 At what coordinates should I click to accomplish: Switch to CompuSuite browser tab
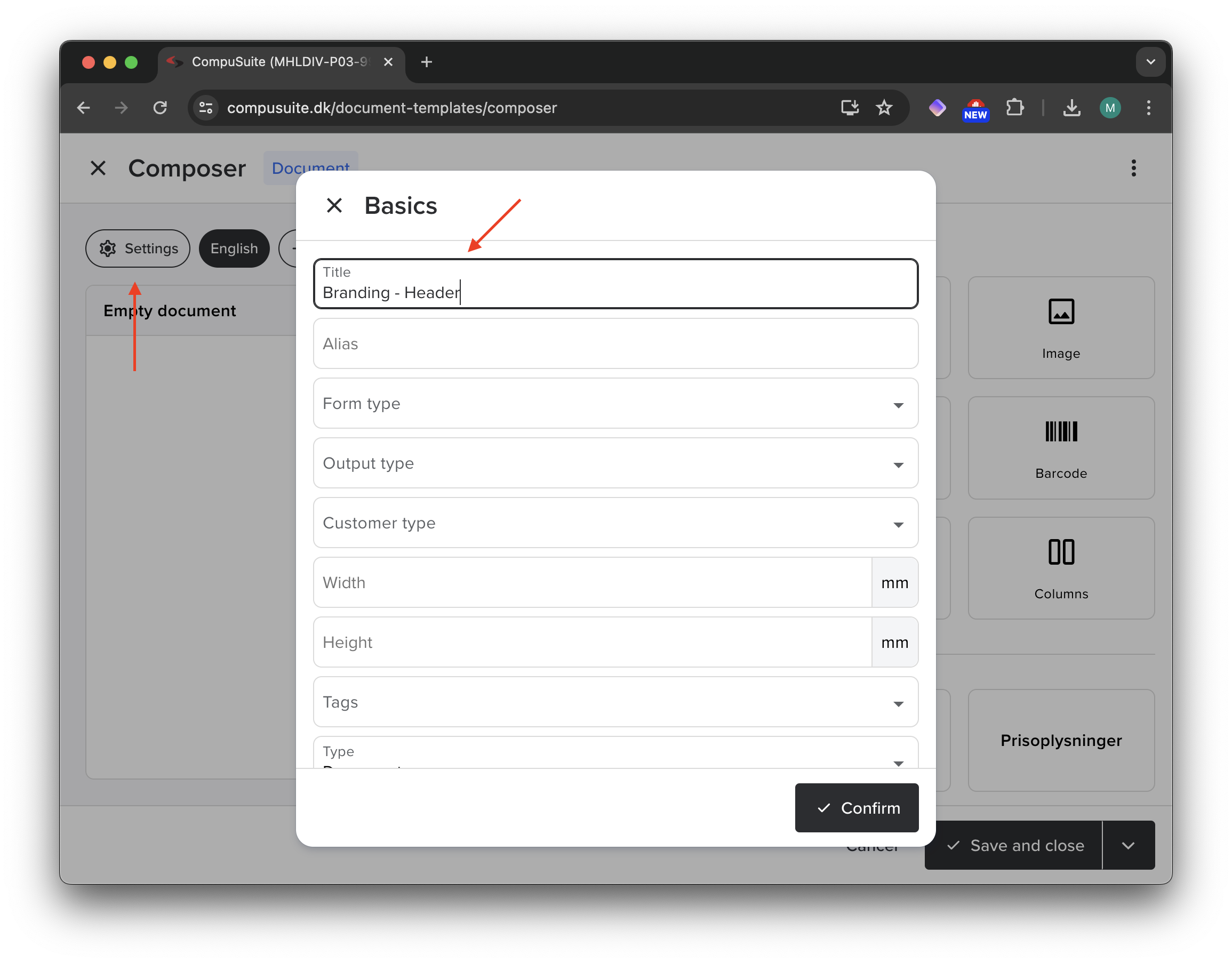pyautogui.click(x=280, y=62)
